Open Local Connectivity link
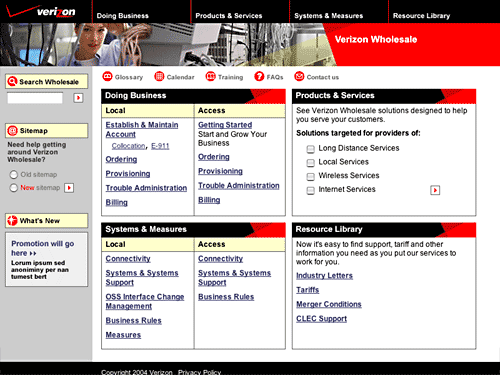This screenshot has height=375, width=500. pos(128,259)
